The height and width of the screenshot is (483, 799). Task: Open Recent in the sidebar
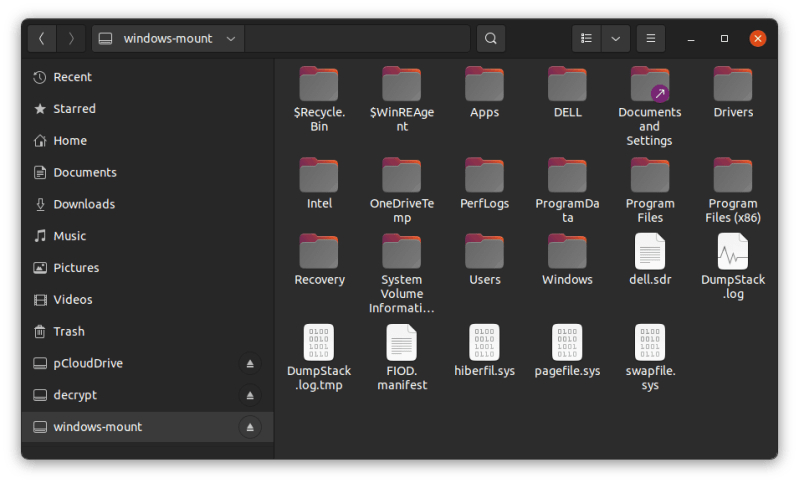click(147, 77)
